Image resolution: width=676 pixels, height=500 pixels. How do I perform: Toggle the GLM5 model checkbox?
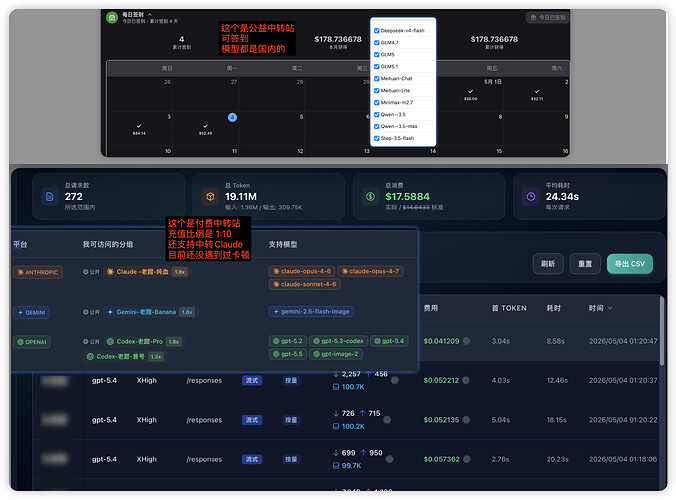(376, 55)
